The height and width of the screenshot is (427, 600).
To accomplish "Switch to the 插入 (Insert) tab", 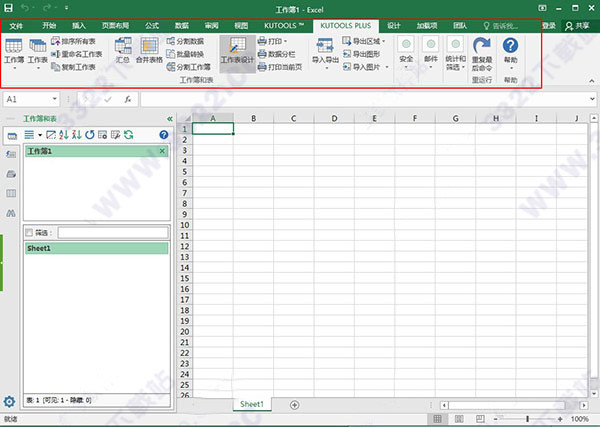I will (78, 26).
